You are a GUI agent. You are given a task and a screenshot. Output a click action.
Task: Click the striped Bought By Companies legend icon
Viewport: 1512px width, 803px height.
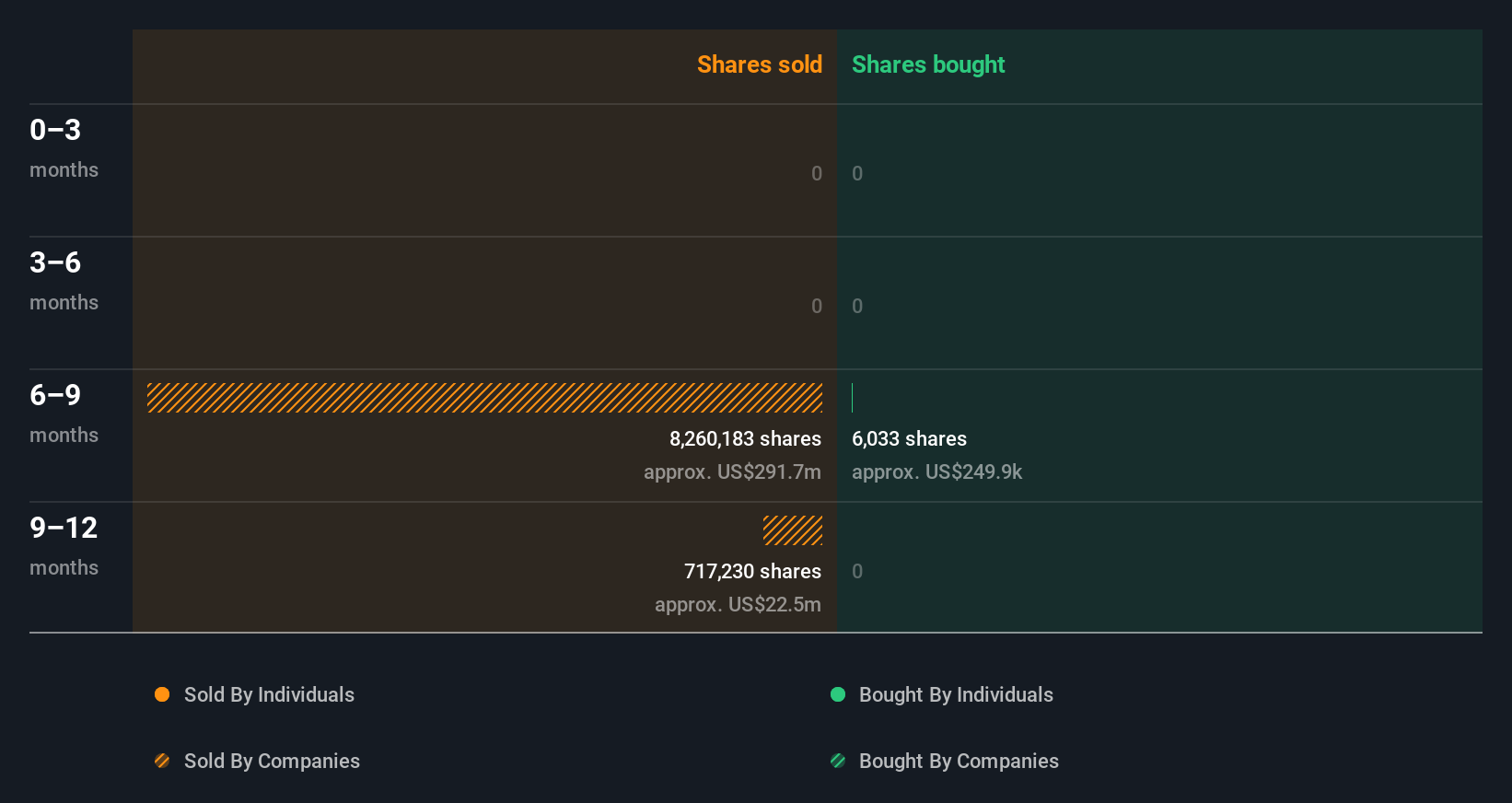(838, 761)
